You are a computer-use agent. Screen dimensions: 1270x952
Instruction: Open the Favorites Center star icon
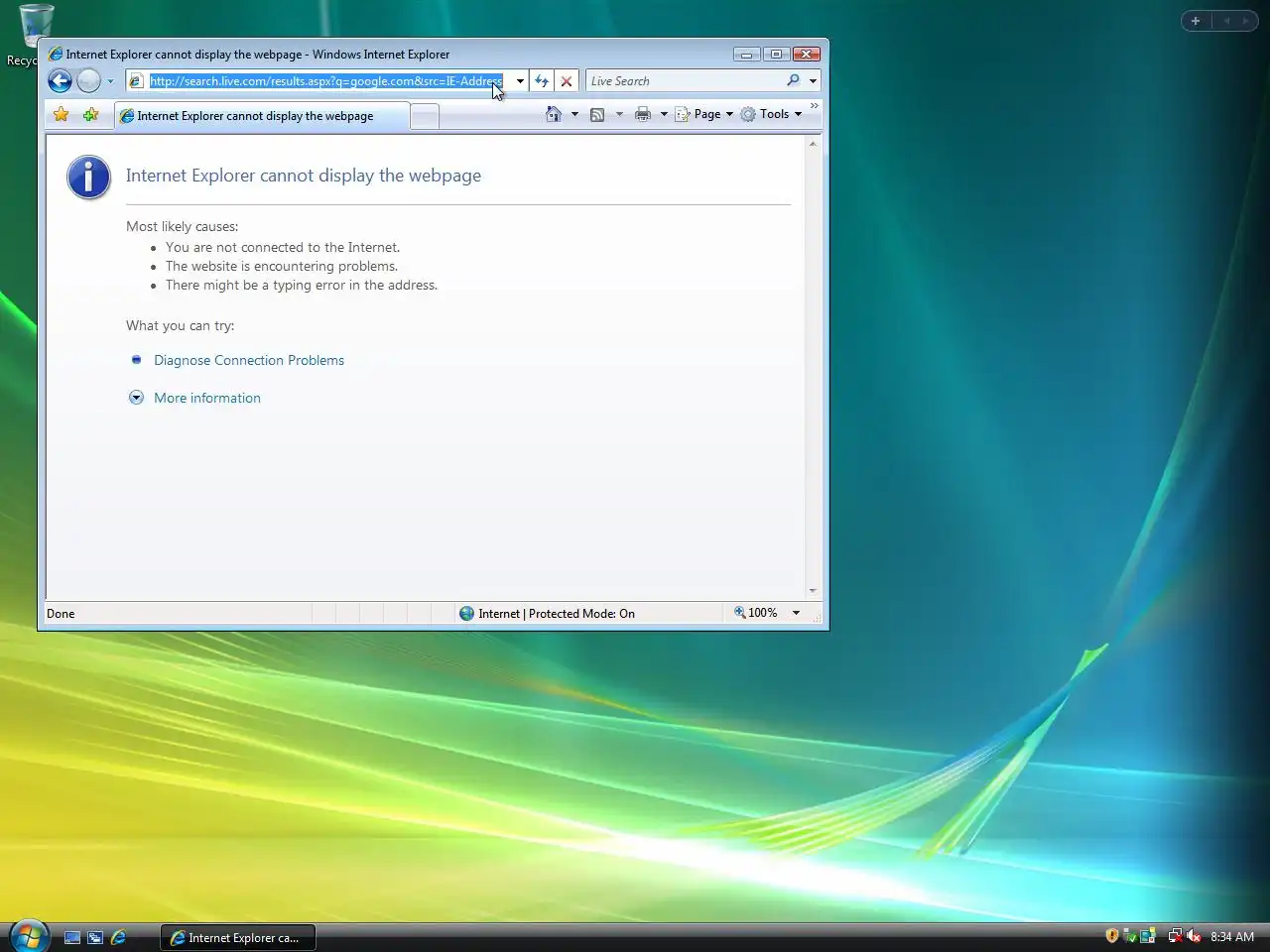(62, 115)
